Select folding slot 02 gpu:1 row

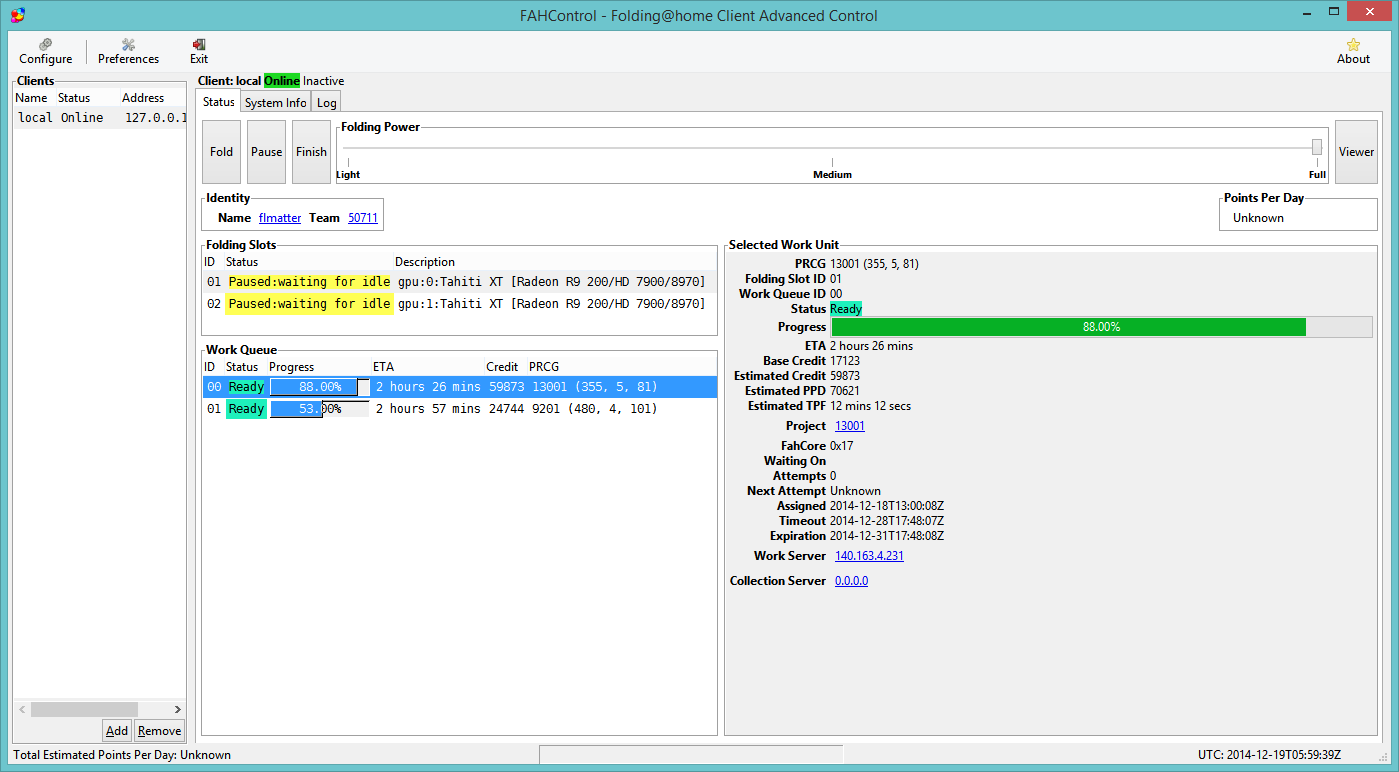[459, 304]
